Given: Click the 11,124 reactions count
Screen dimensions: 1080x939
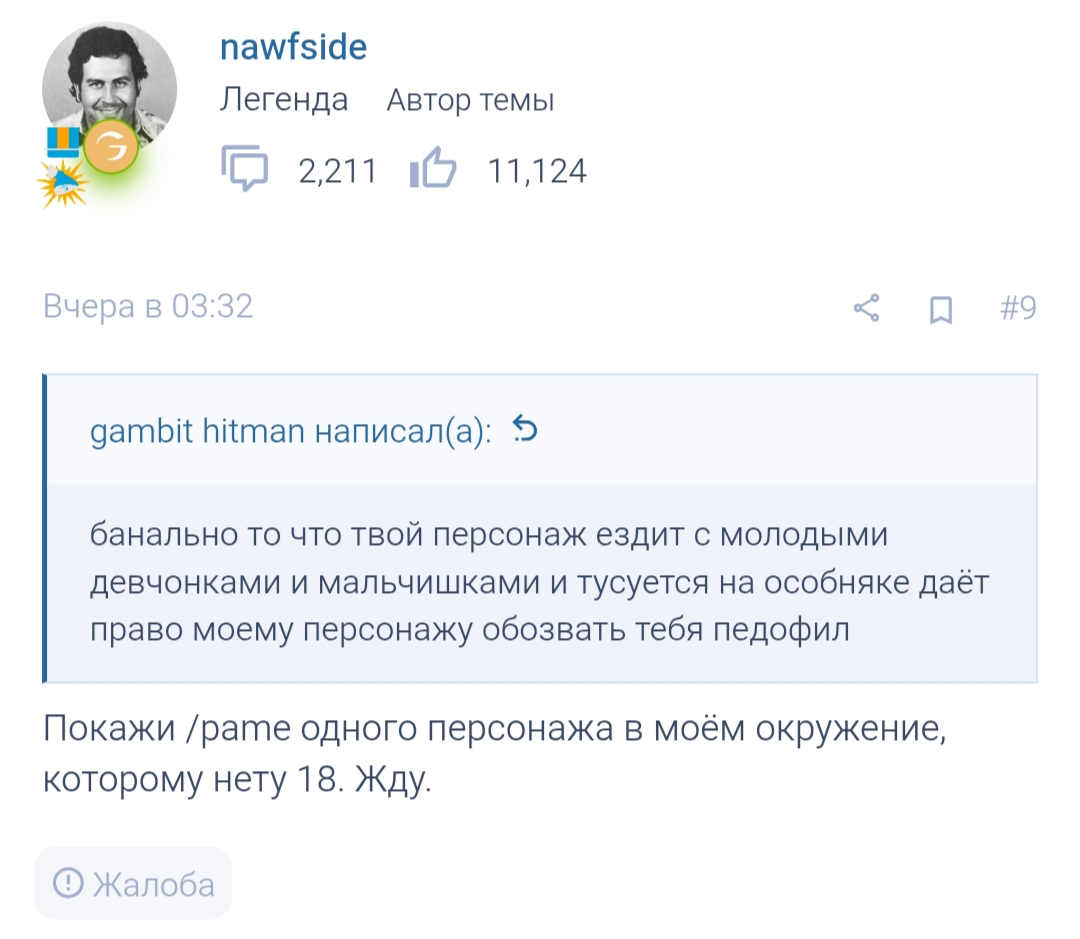Looking at the screenshot, I should (x=537, y=172).
